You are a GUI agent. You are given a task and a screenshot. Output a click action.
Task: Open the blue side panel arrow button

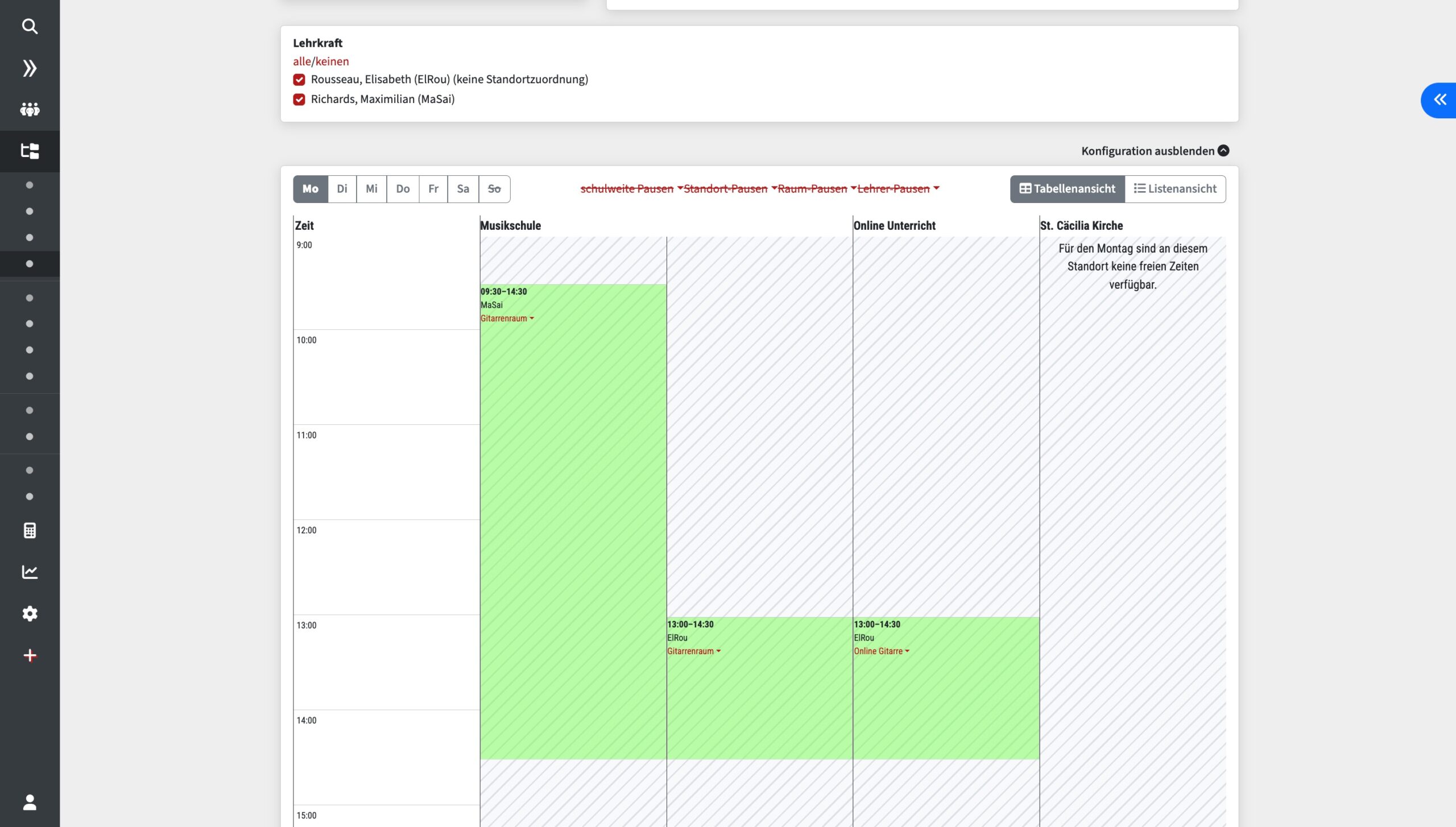point(1440,100)
